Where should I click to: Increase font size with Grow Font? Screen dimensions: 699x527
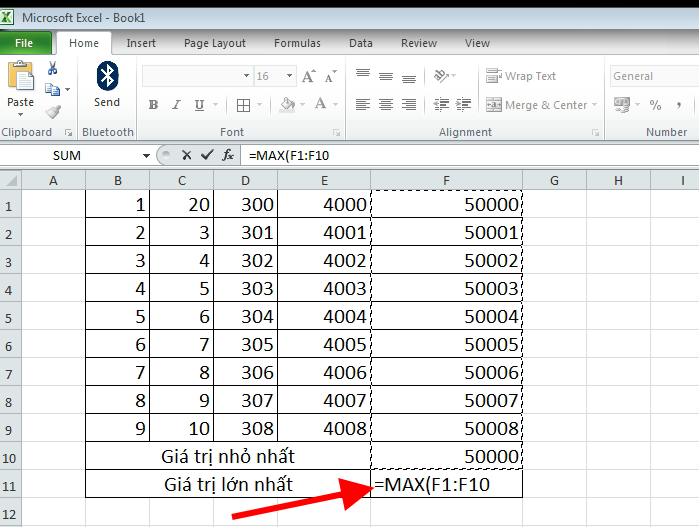308,76
